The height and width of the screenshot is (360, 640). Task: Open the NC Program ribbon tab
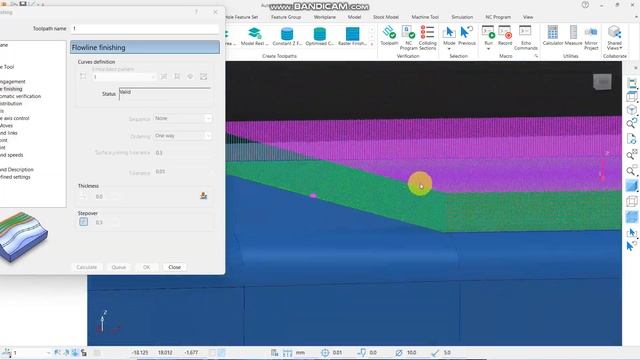coord(498,17)
